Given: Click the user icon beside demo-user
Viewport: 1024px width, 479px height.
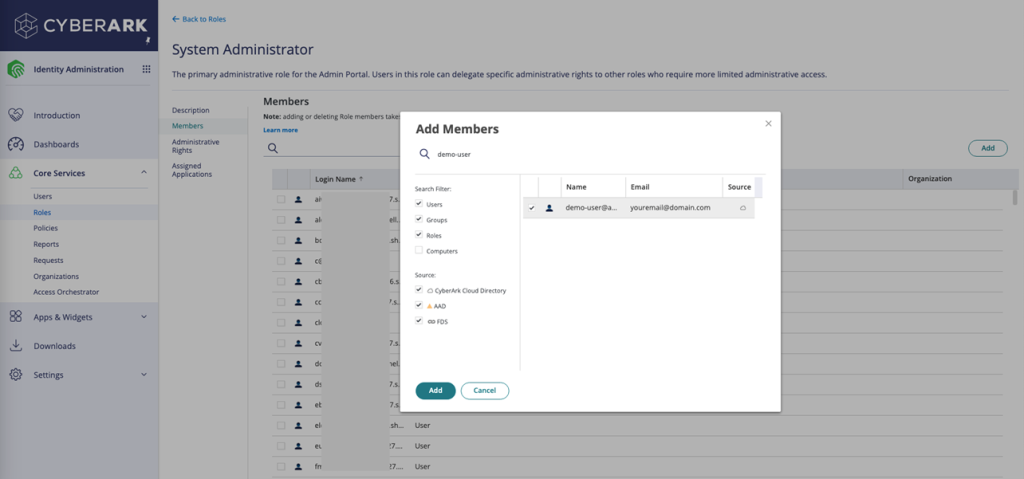Looking at the screenshot, I should [549, 208].
